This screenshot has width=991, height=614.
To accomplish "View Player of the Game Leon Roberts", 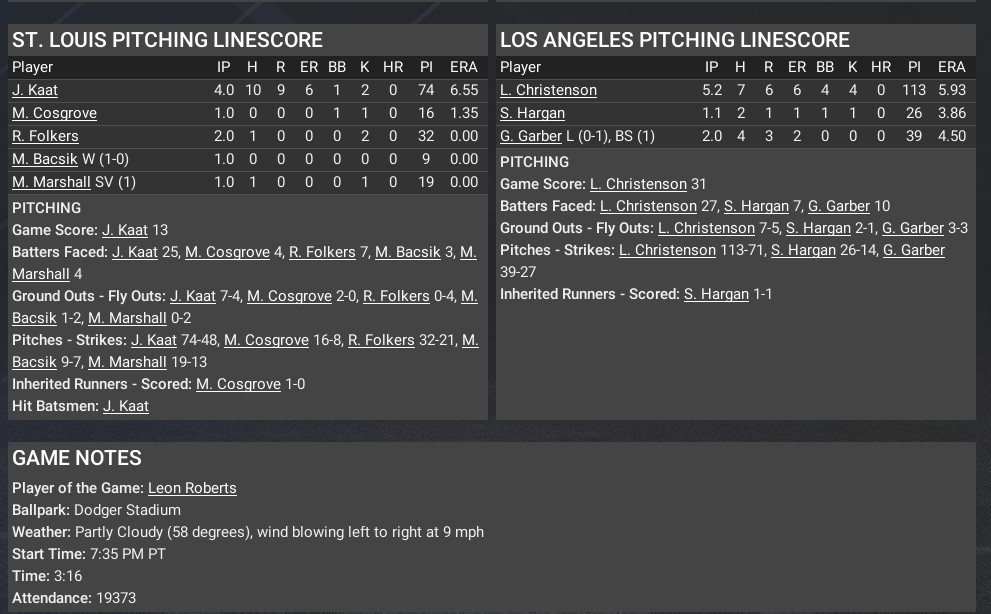I will point(192,488).
